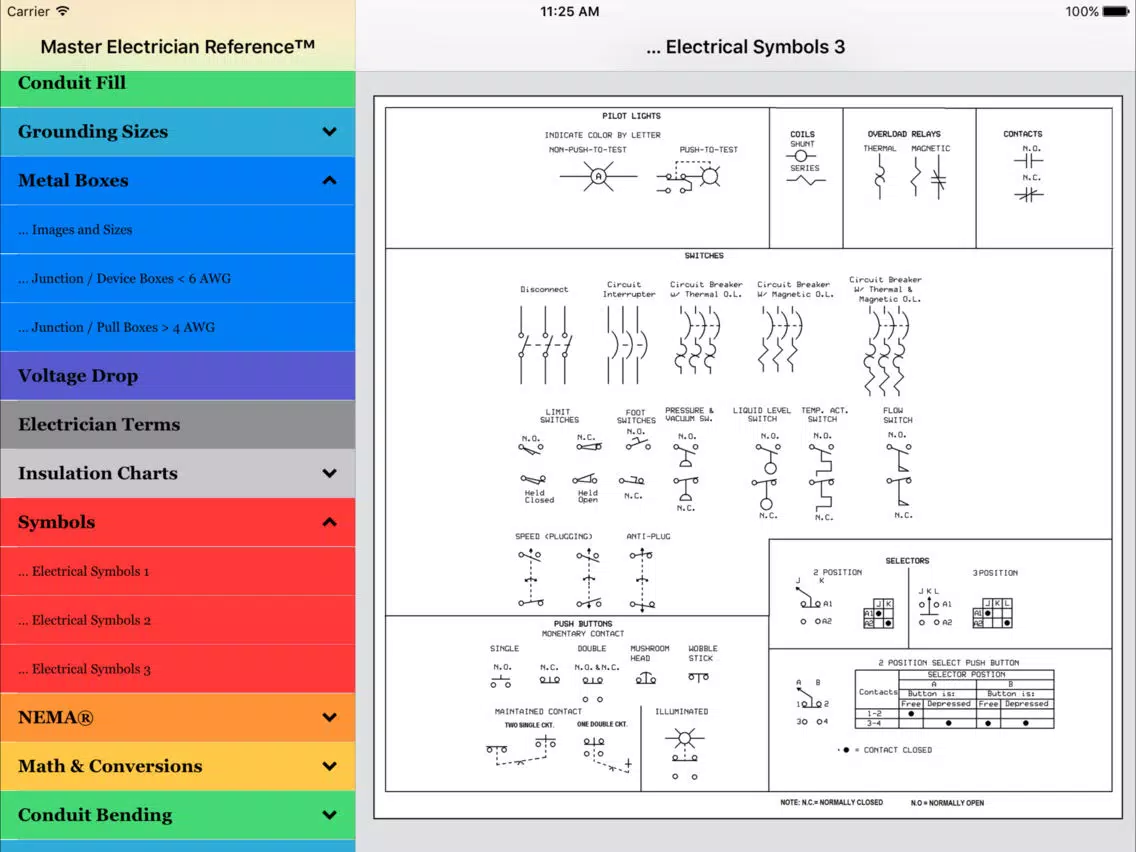Open Electrical Symbols 2 page
The width and height of the screenshot is (1136, 852).
tap(178, 620)
